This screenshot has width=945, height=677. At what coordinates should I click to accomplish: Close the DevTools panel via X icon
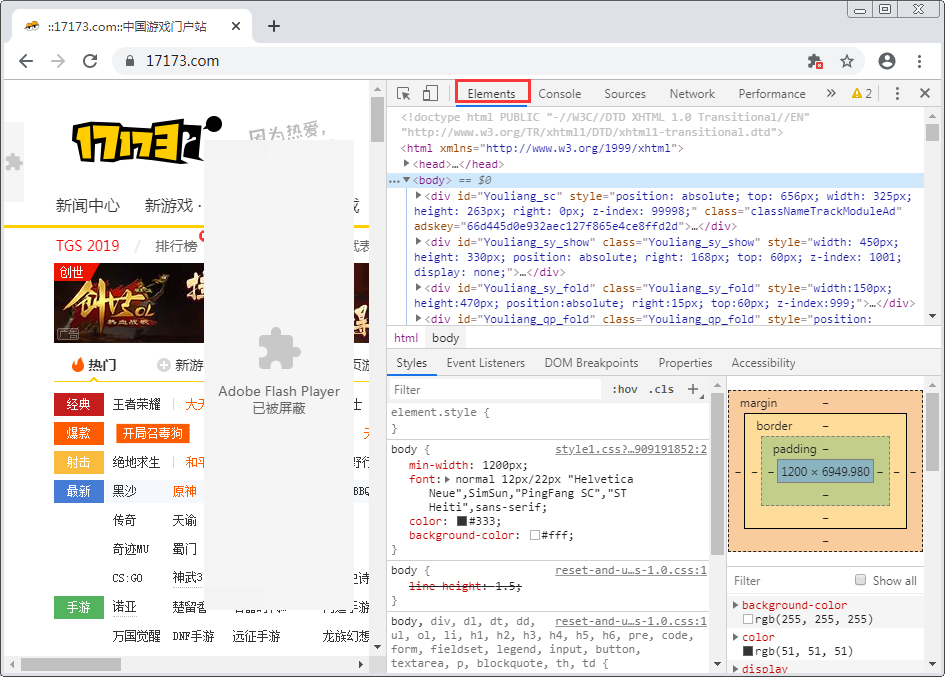coord(924,93)
